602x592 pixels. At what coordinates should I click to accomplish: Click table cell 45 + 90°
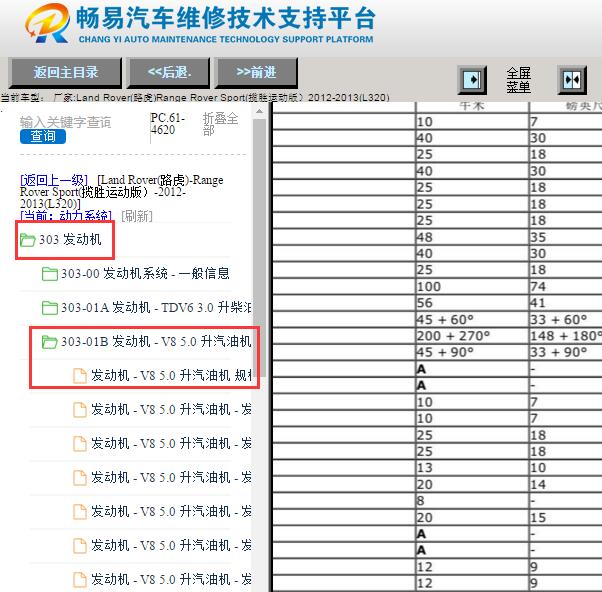pyautogui.click(x=472, y=352)
